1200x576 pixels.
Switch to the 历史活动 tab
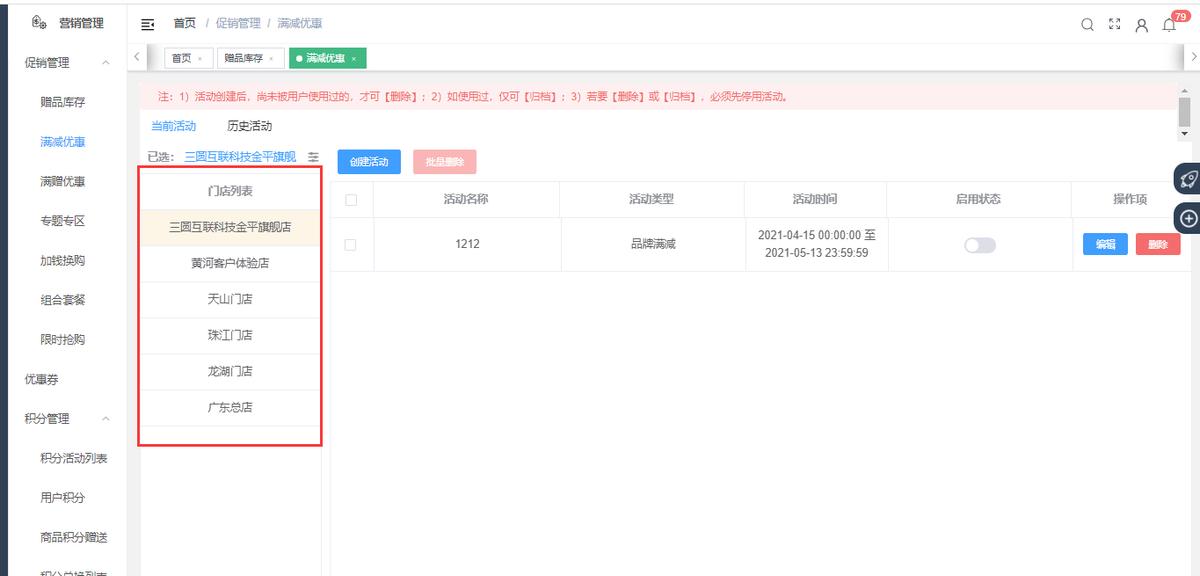pyautogui.click(x=251, y=126)
